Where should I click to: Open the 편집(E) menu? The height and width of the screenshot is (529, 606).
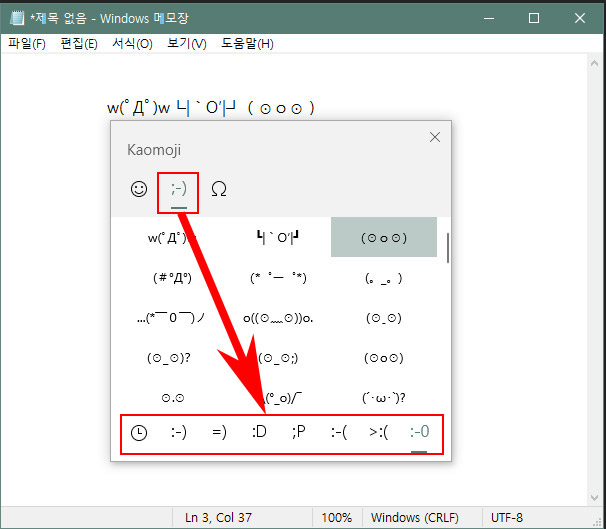pyautogui.click(x=79, y=44)
